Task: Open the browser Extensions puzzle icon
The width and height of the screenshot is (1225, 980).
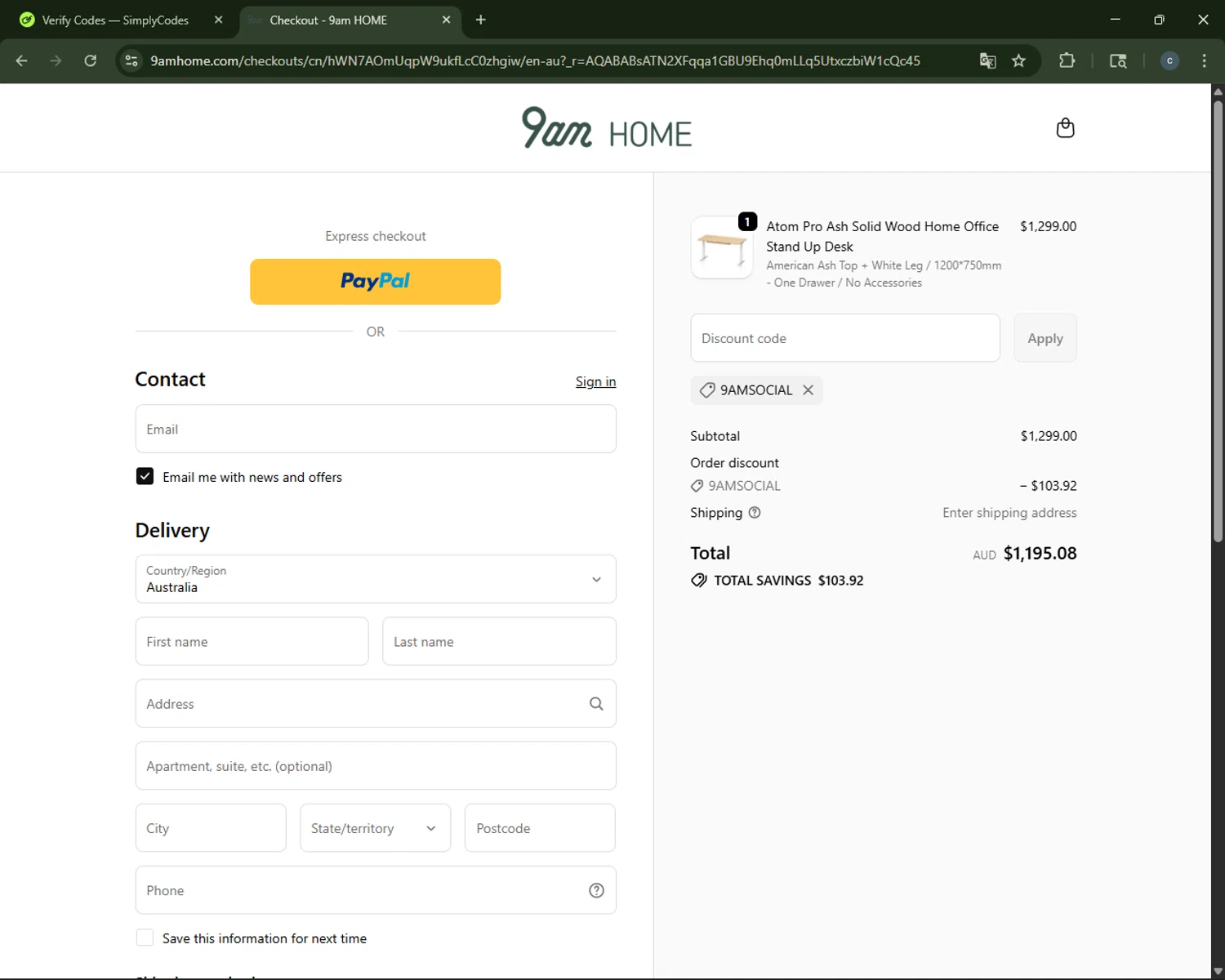Action: pyautogui.click(x=1067, y=60)
